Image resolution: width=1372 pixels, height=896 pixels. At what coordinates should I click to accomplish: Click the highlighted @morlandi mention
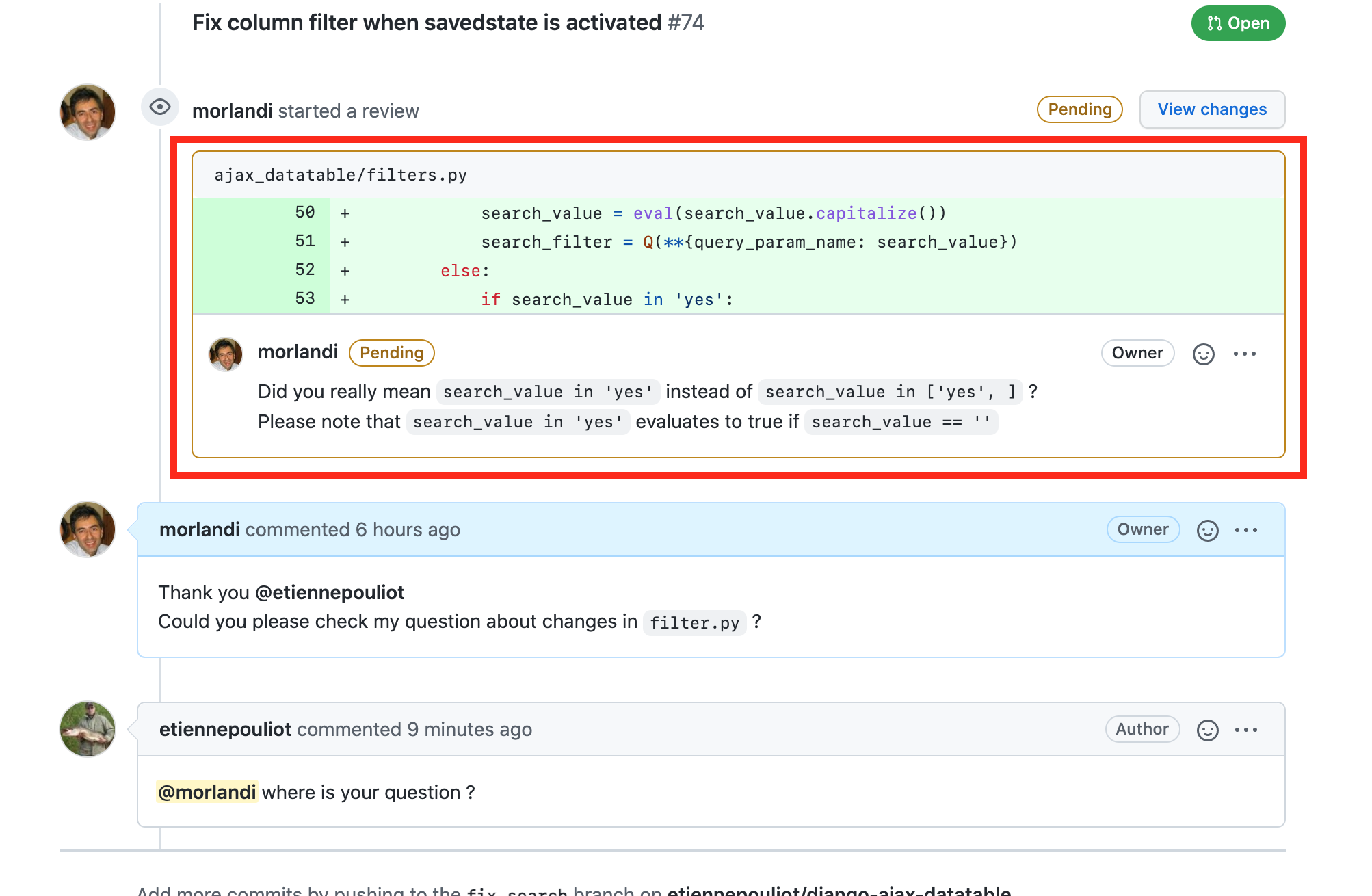(207, 792)
